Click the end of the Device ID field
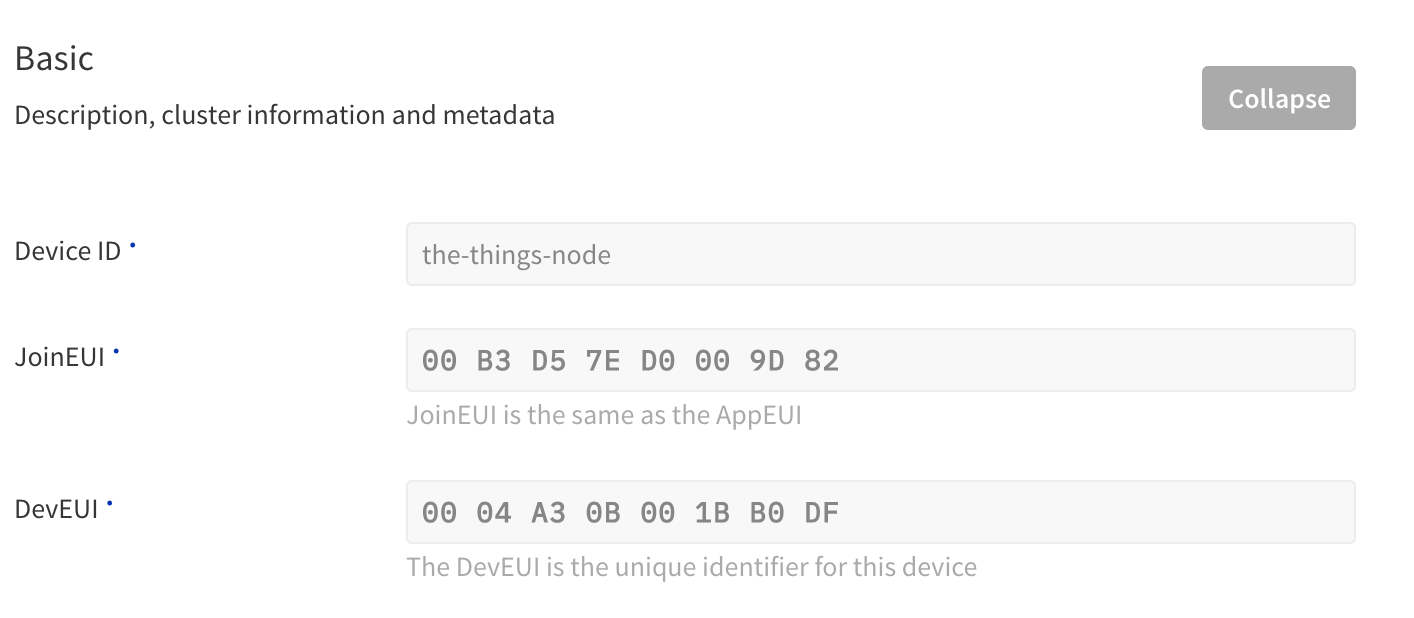1414x618 pixels. 1300,254
